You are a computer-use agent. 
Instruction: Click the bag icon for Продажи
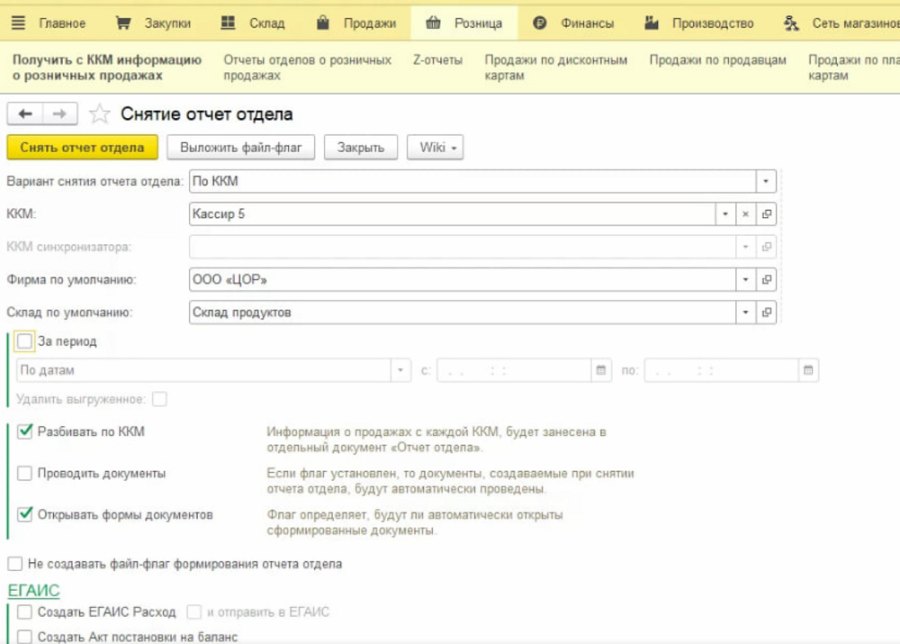pos(323,23)
